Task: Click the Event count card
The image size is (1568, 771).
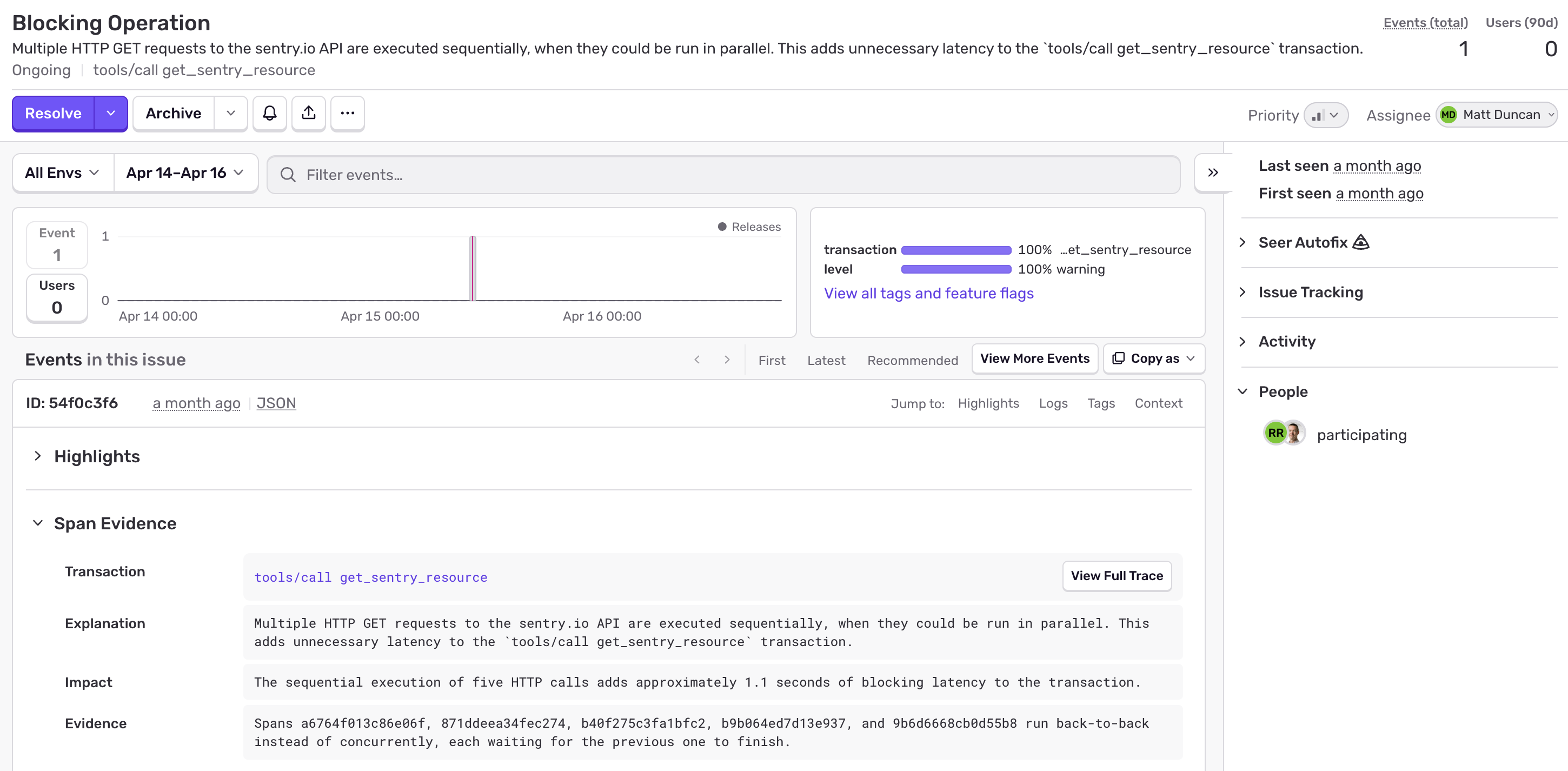Action: coord(57,244)
